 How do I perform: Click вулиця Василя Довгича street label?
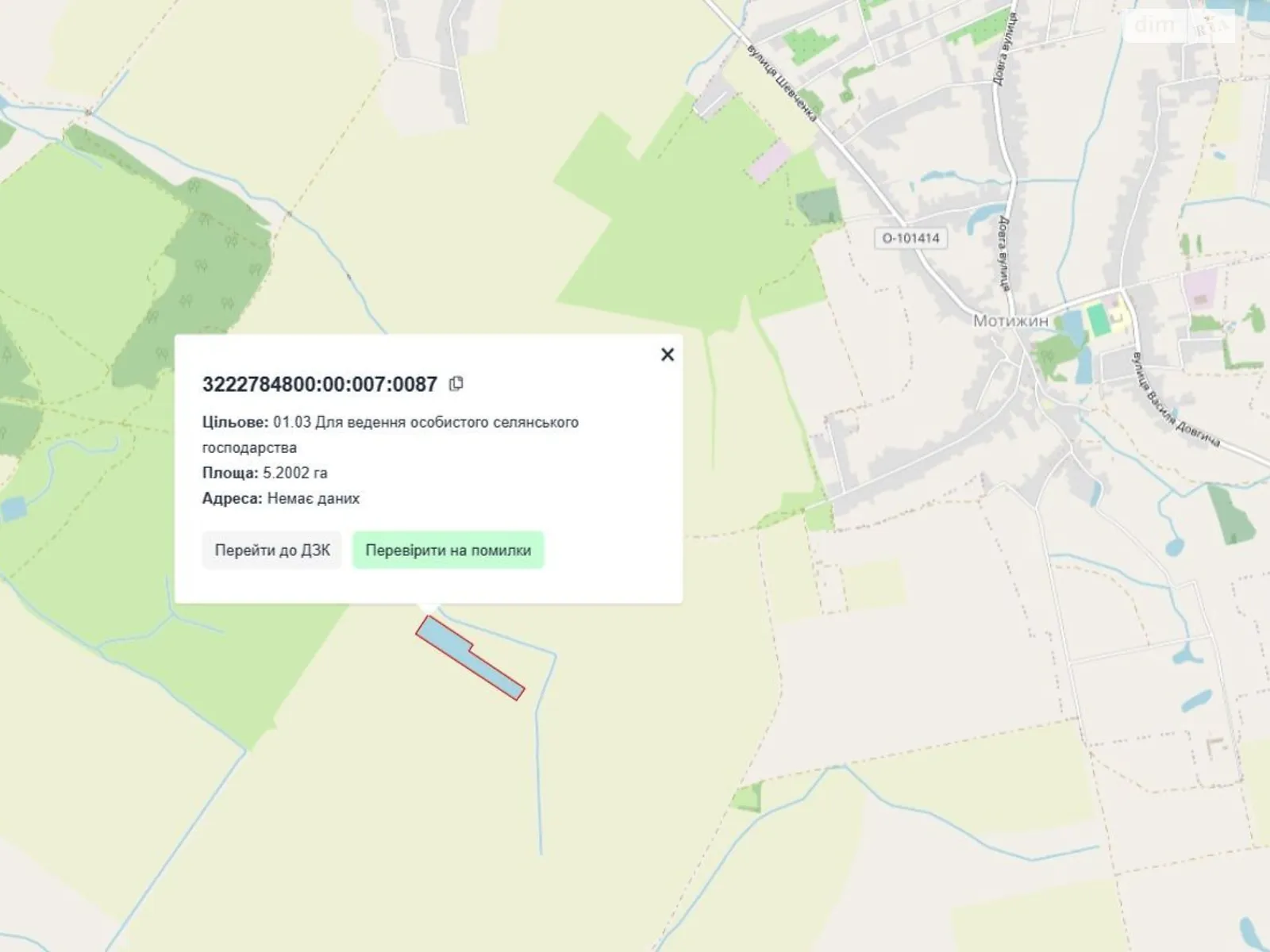[x=1176, y=401]
